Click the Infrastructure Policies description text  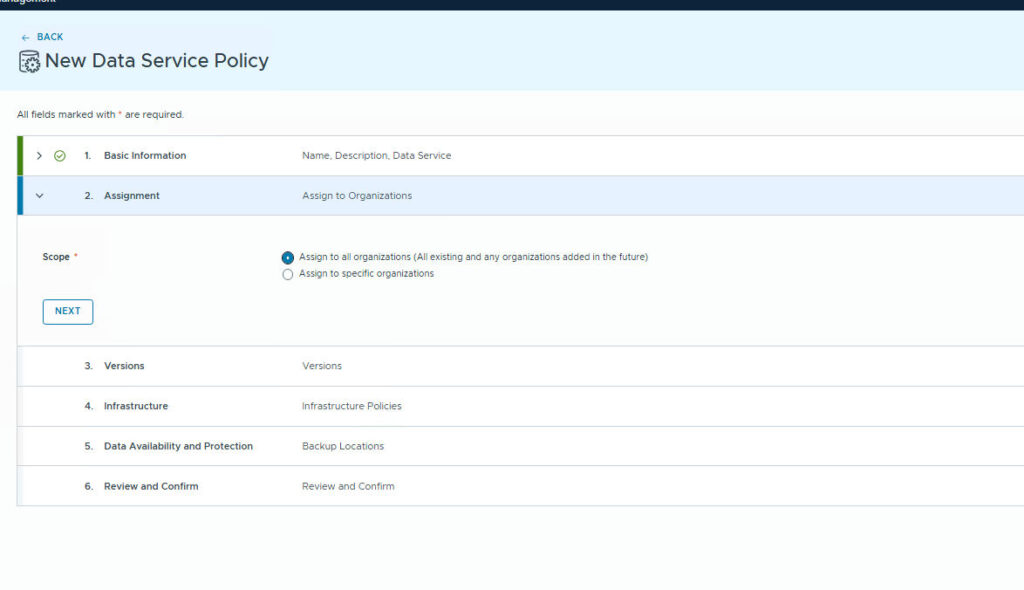tap(352, 406)
